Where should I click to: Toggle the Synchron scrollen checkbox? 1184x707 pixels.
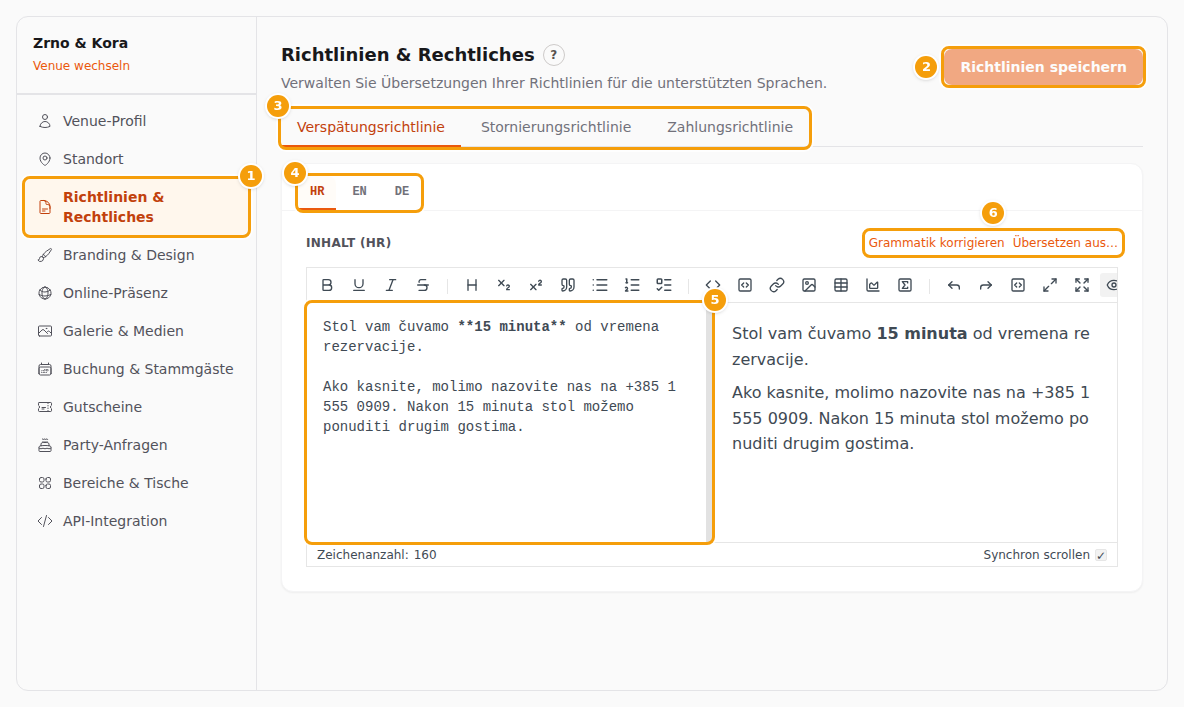pos(1101,555)
